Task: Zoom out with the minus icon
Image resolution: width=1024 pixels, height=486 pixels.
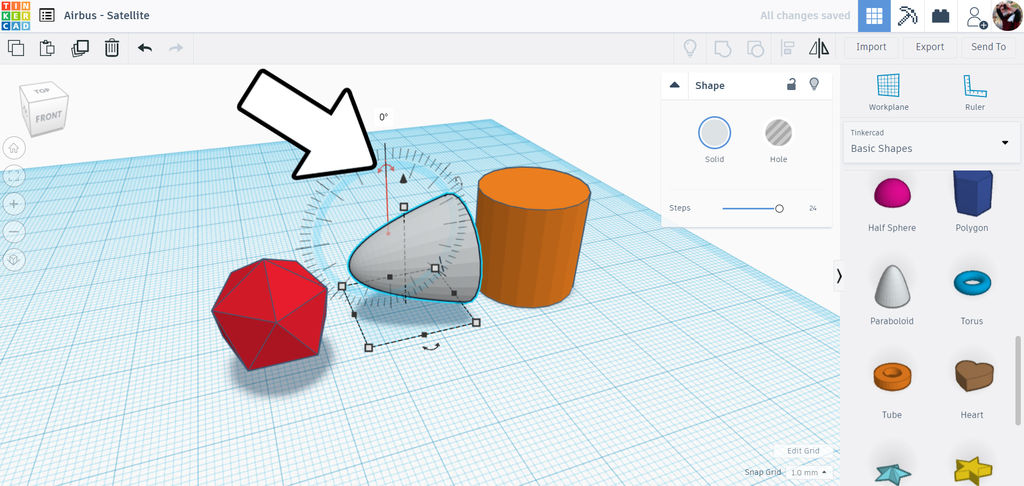Action: (x=14, y=232)
